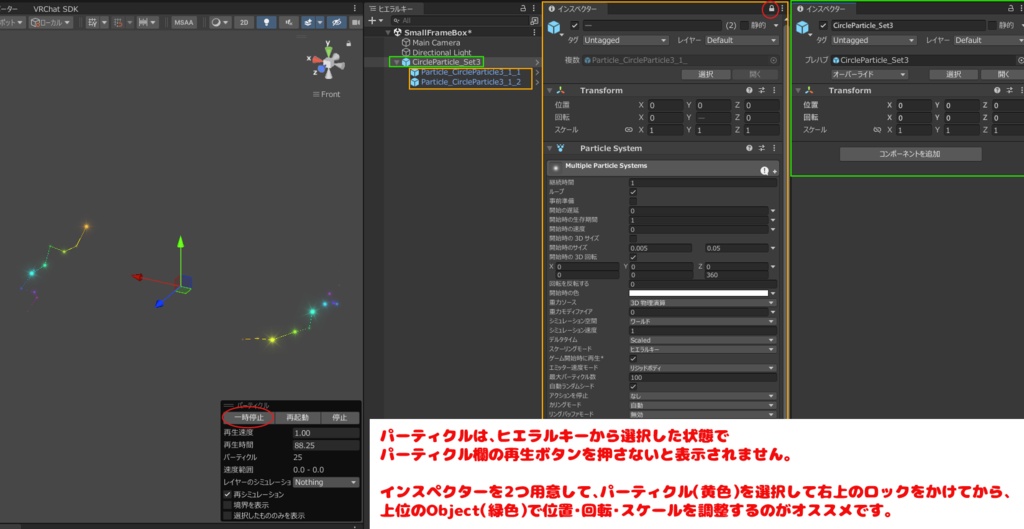Toggle right scale constrain proportions link

pos(877,130)
